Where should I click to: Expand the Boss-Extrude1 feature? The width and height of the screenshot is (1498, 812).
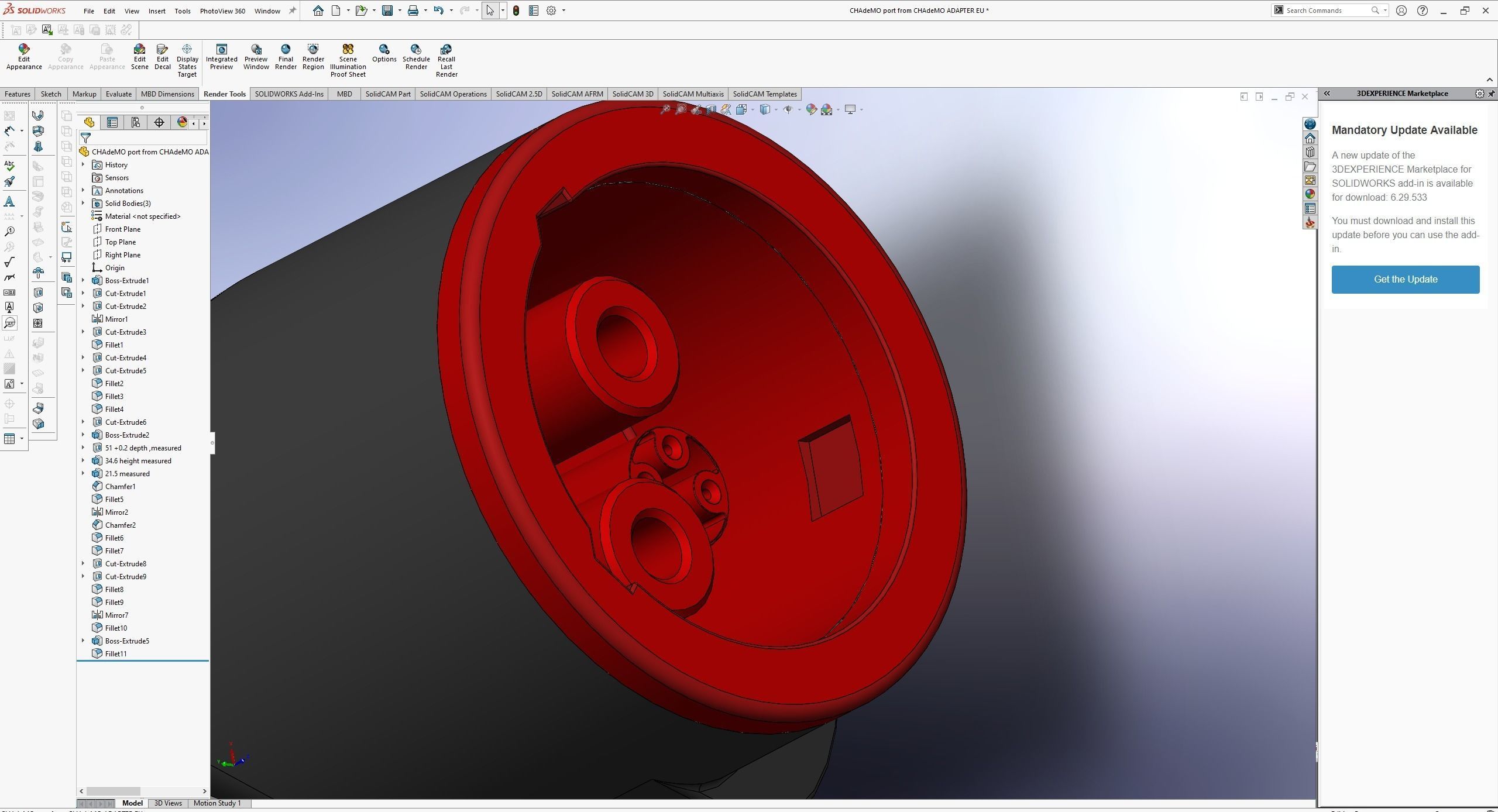[x=83, y=281]
